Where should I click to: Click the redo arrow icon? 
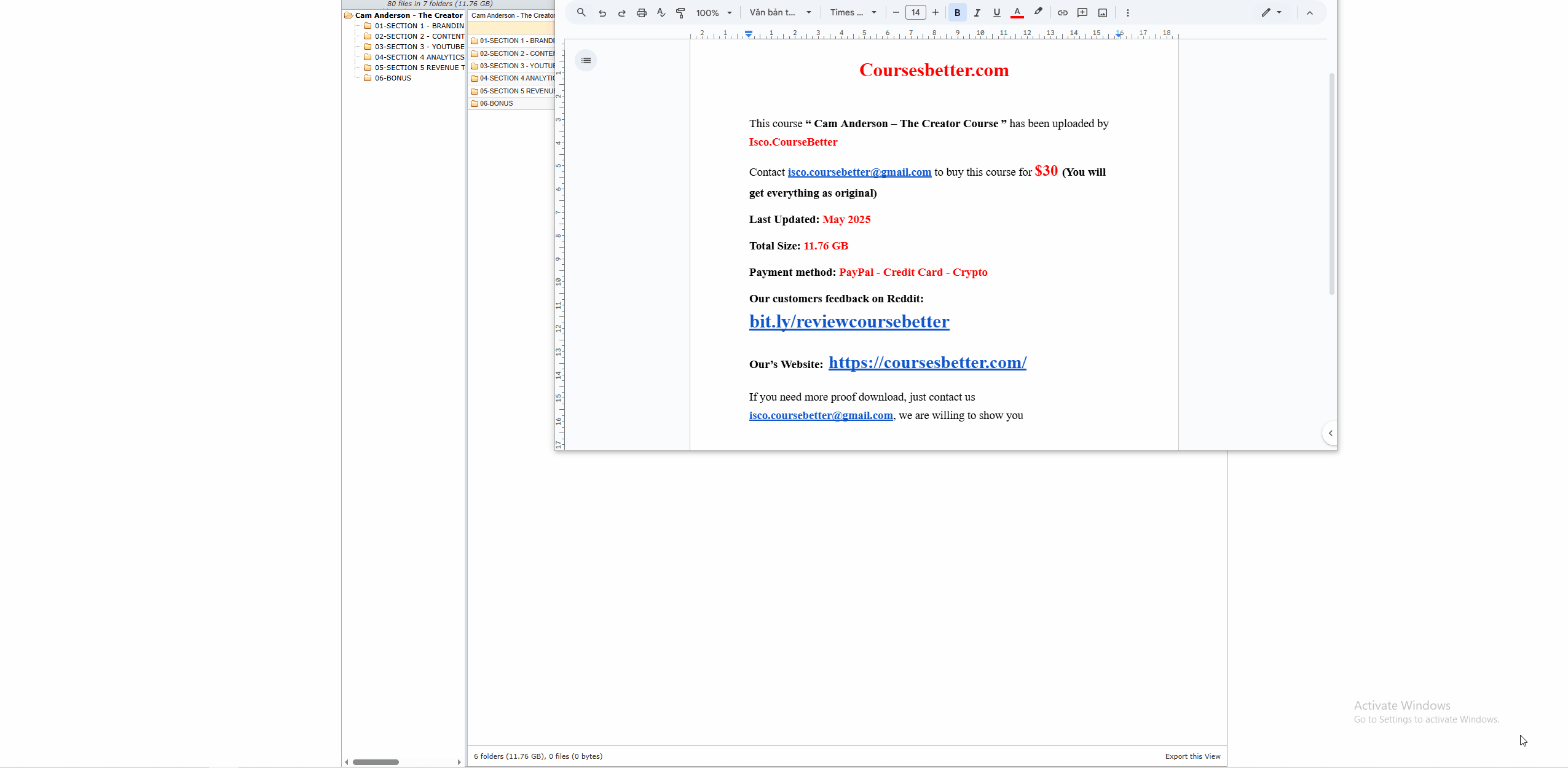click(x=621, y=12)
